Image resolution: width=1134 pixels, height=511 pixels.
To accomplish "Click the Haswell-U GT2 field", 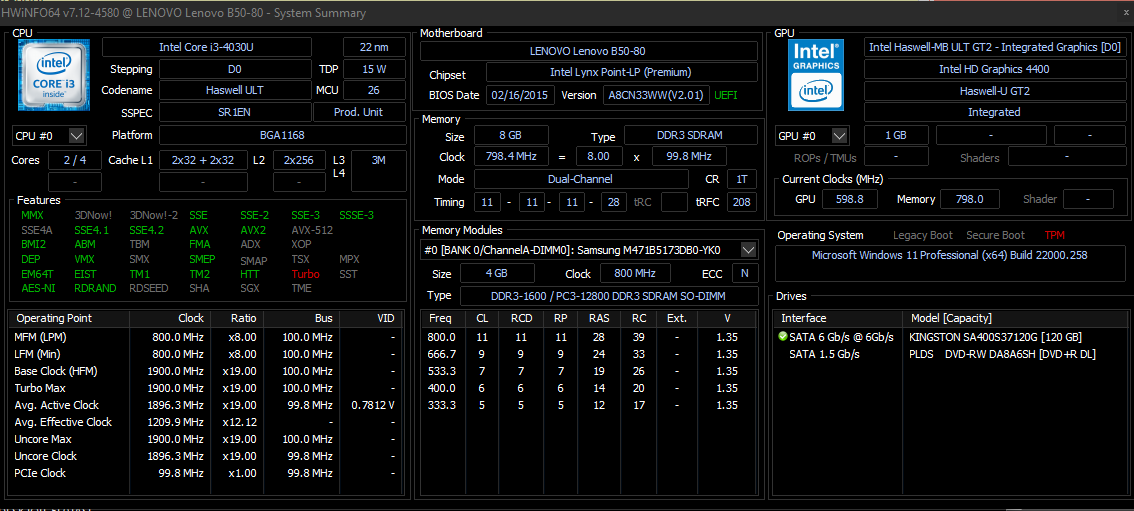I will click(x=994, y=91).
